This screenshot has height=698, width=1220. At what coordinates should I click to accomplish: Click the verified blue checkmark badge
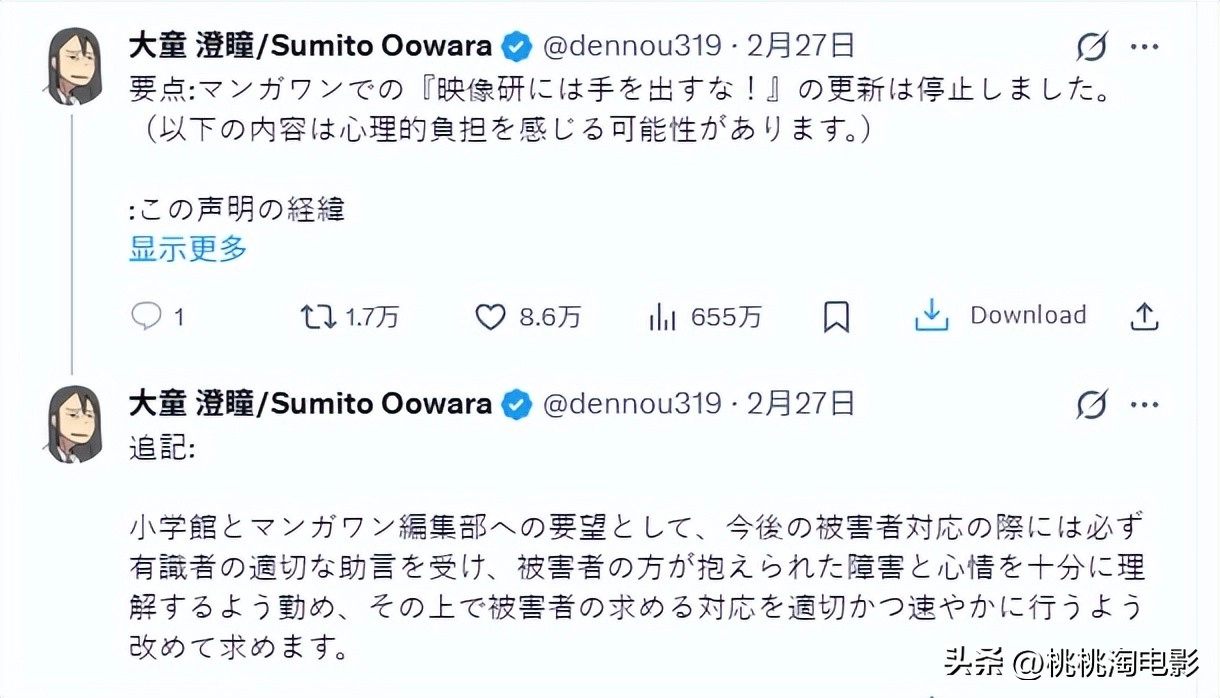pos(515,45)
